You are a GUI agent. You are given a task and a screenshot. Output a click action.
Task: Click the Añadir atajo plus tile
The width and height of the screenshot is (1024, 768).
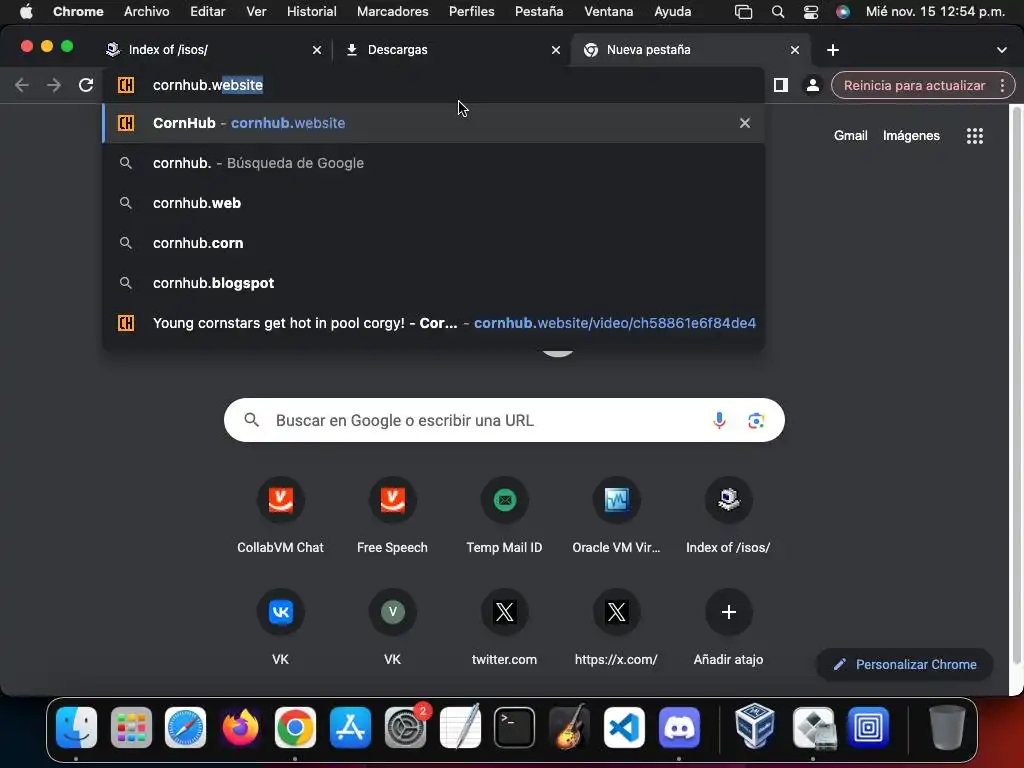pyautogui.click(x=728, y=630)
